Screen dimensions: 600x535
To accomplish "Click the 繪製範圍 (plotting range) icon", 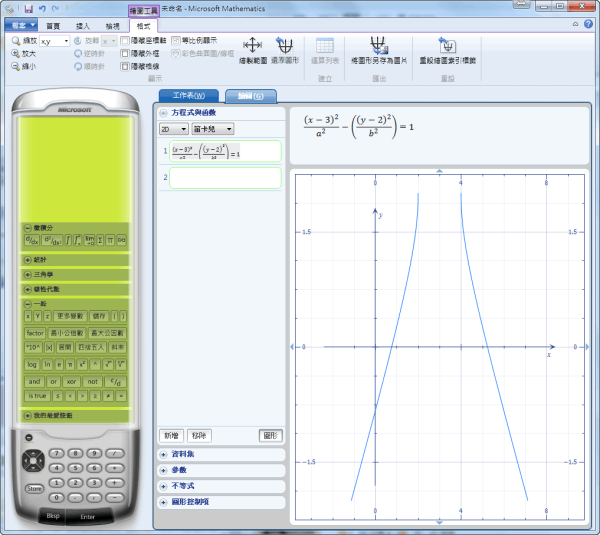I will (x=252, y=46).
